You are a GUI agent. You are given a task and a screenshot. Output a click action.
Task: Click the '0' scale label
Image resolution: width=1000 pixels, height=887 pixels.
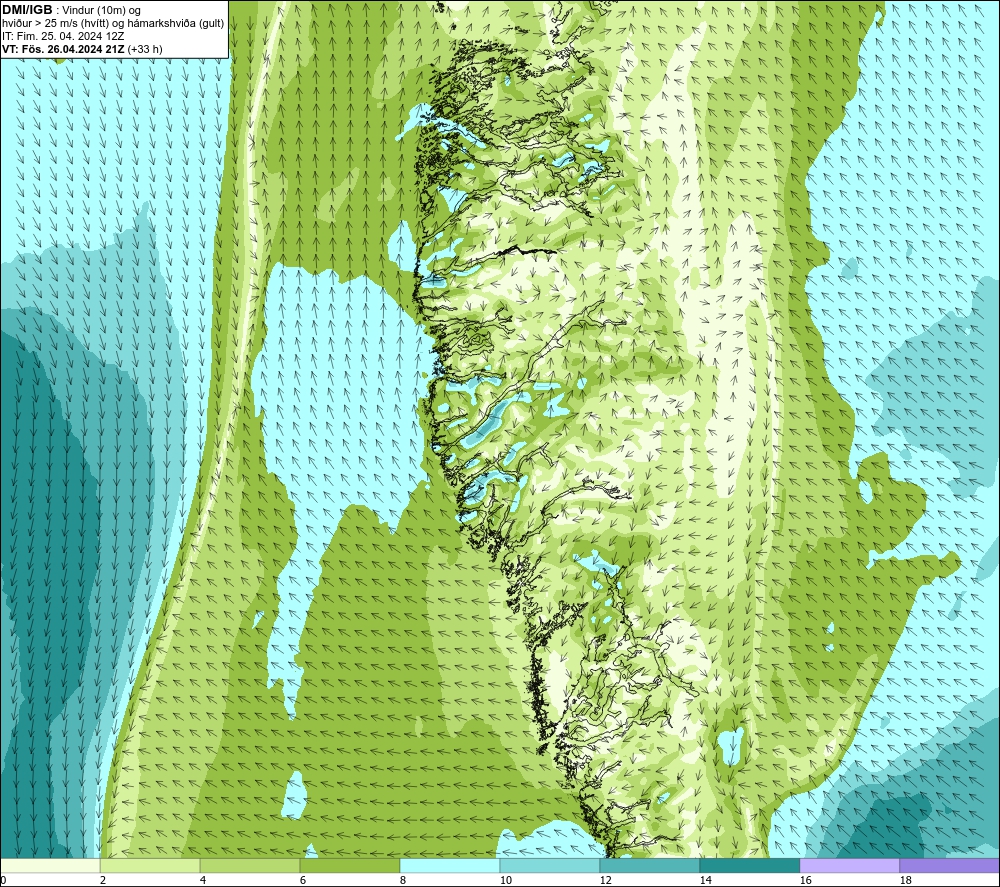(3, 880)
